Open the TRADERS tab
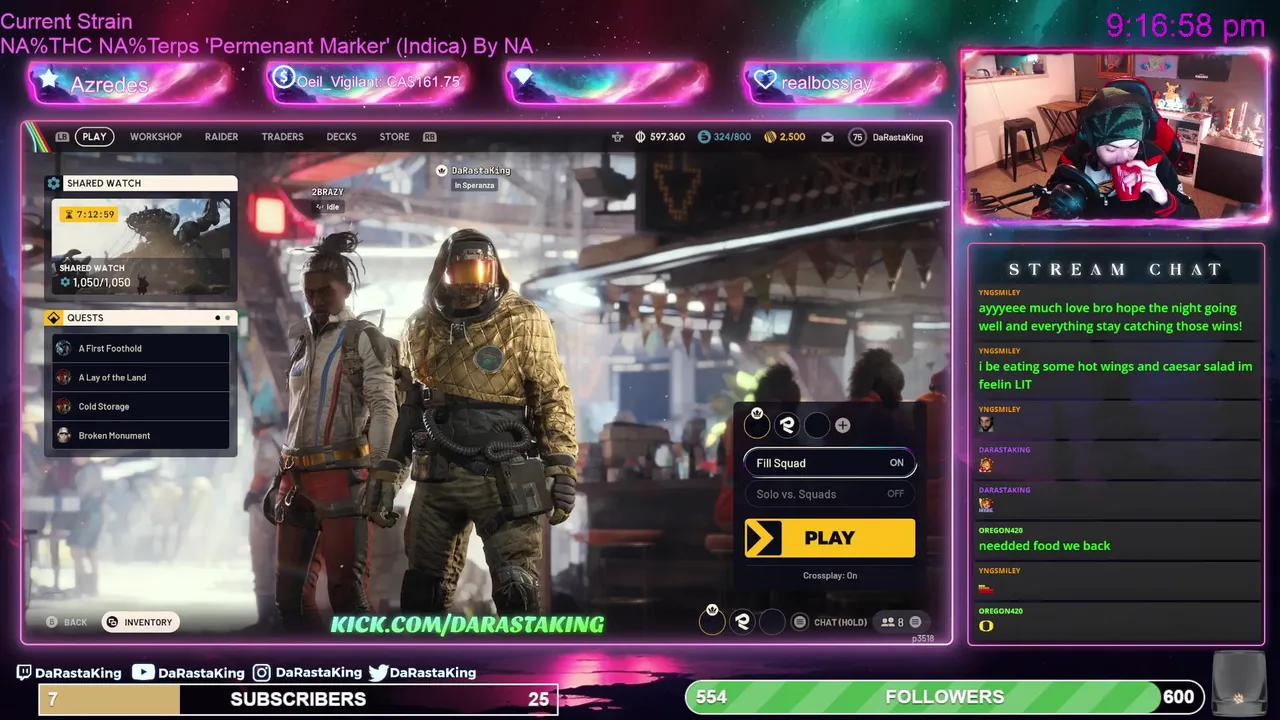The width and height of the screenshot is (1280, 720). (x=282, y=137)
